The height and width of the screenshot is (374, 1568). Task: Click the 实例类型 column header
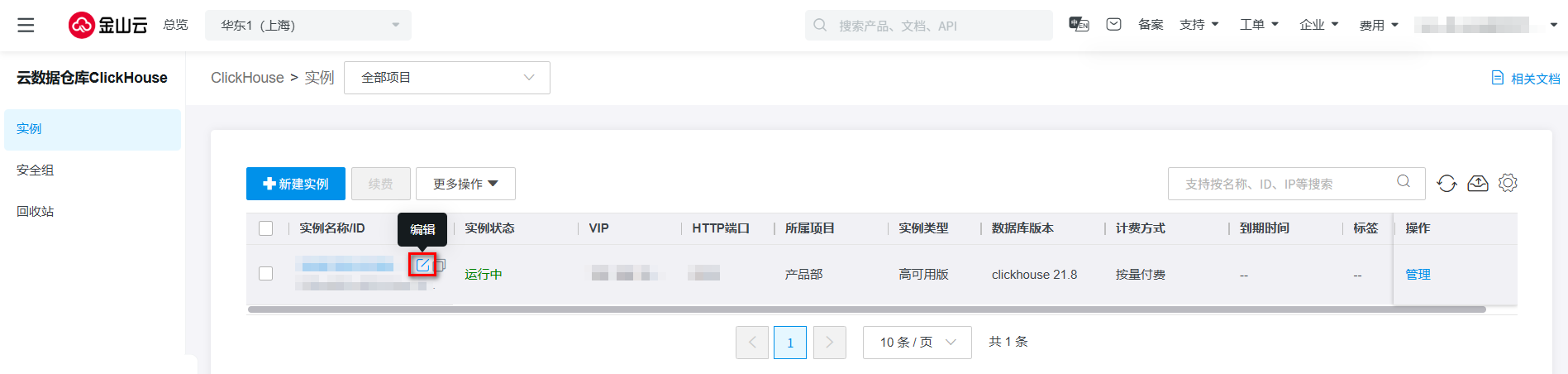click(x=923, y=228)
